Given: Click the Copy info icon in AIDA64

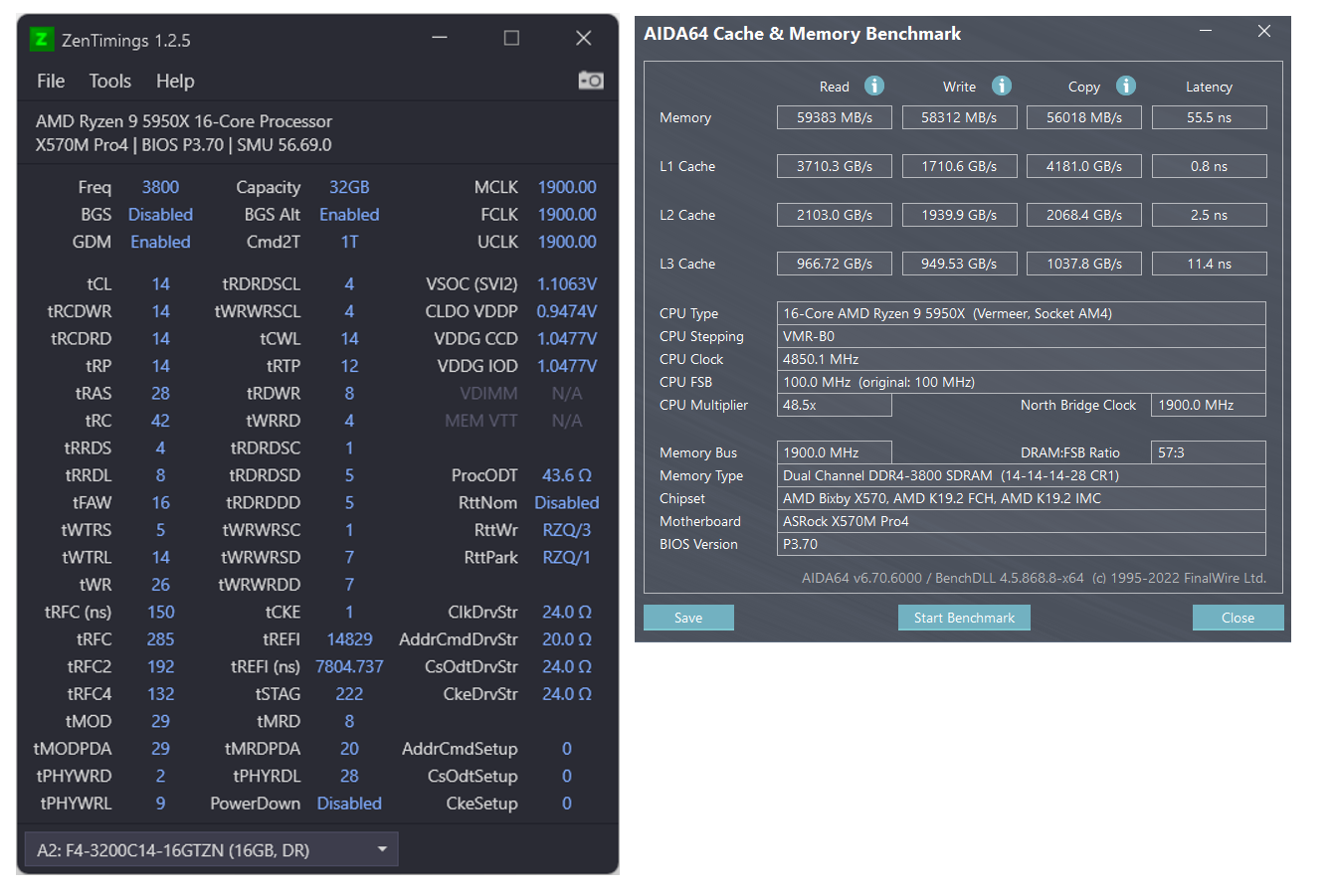Looking at the screenshot, I should coord(1126,86).
